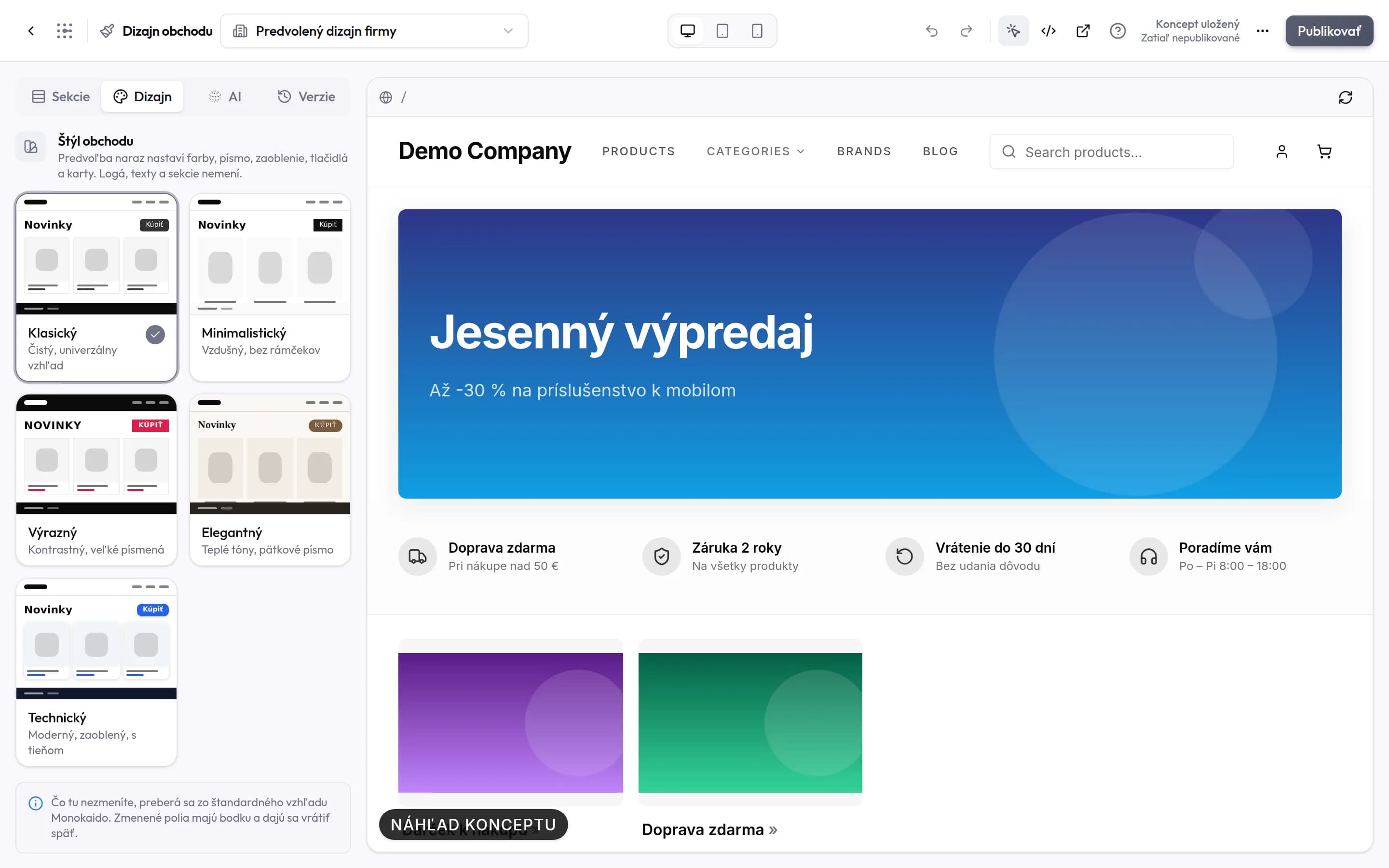Viewport: 1389px width, 868px height.
Task: Switch to mobile phone preview mode
Action: coord(757,31)
